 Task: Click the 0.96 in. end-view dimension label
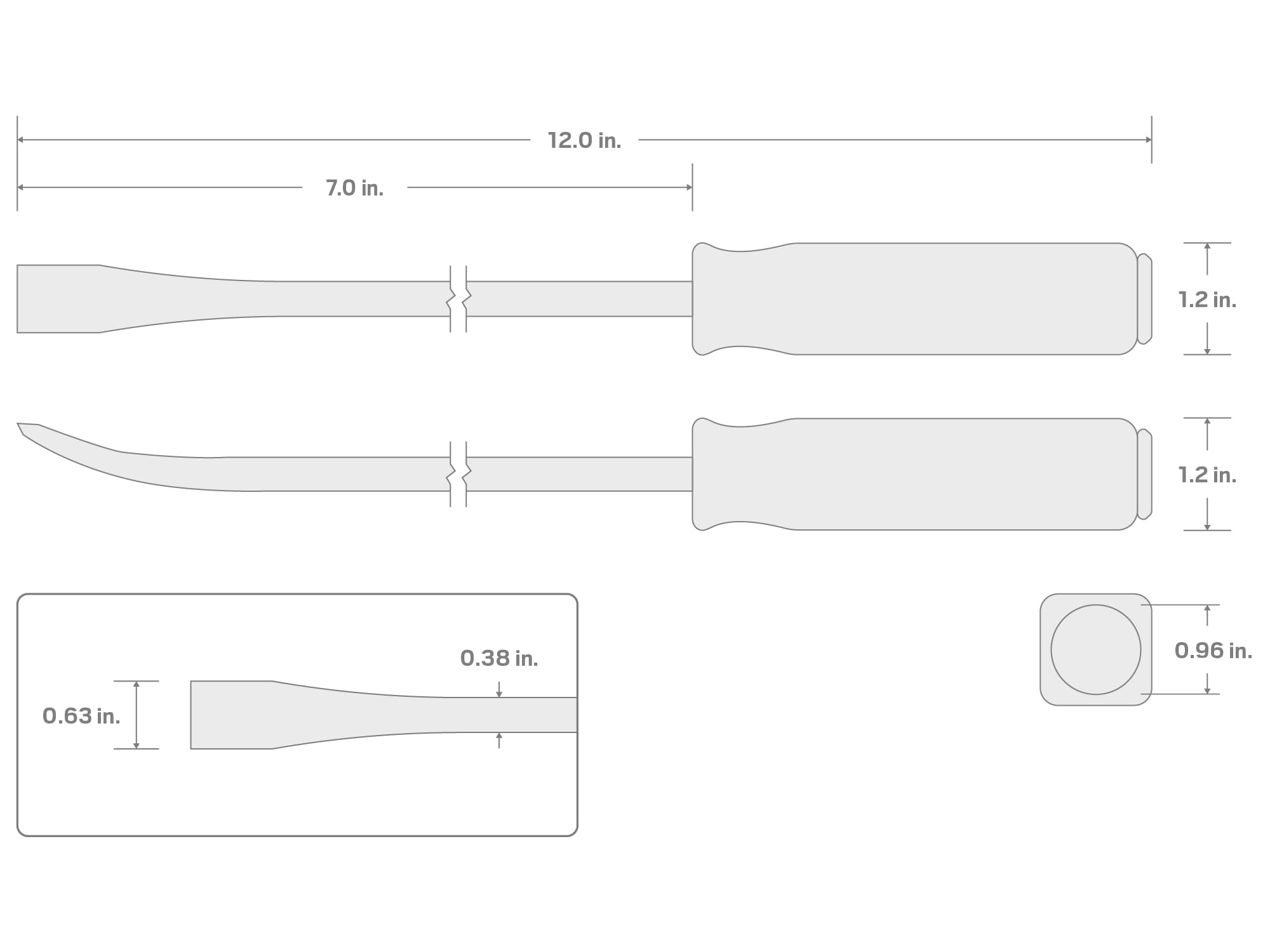[x=1213, y=651]
